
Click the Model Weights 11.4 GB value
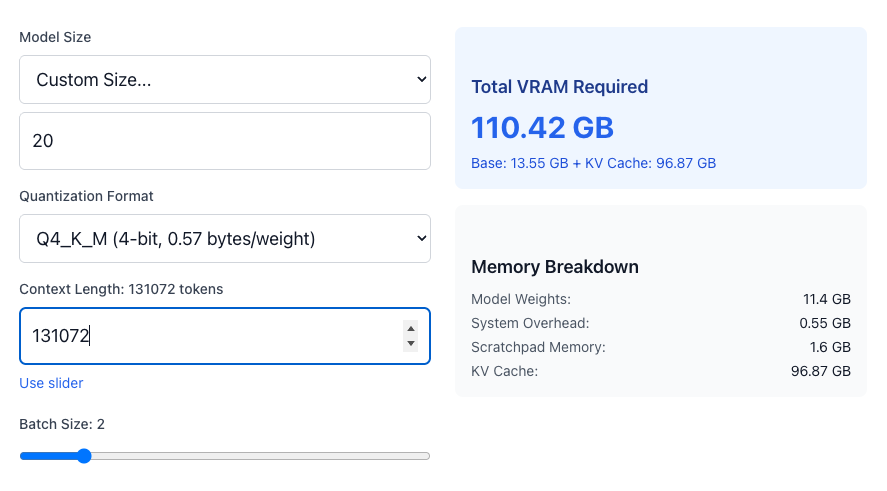[x=827, y=299]
